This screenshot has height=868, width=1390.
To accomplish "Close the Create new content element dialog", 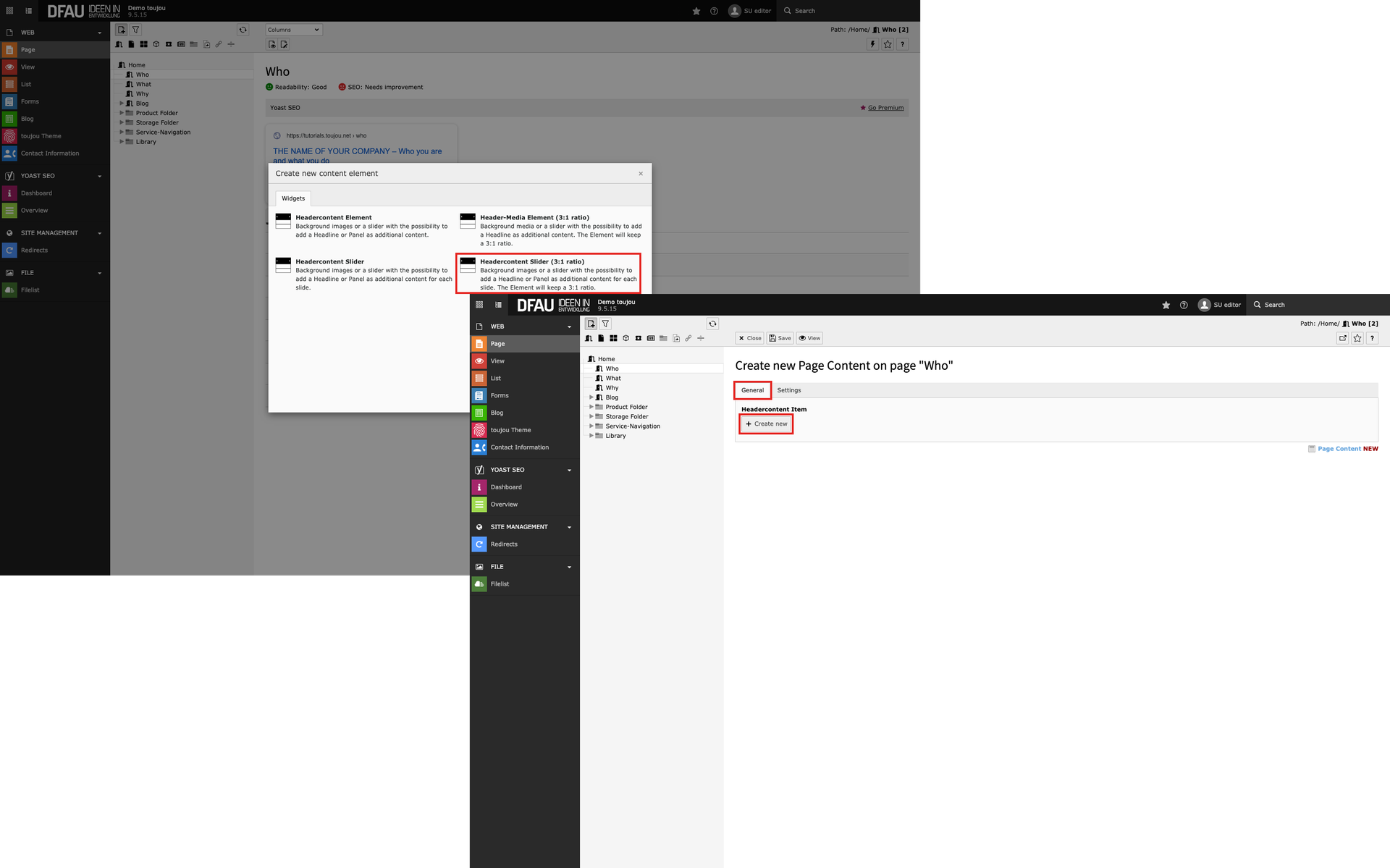I will point(641,174).
